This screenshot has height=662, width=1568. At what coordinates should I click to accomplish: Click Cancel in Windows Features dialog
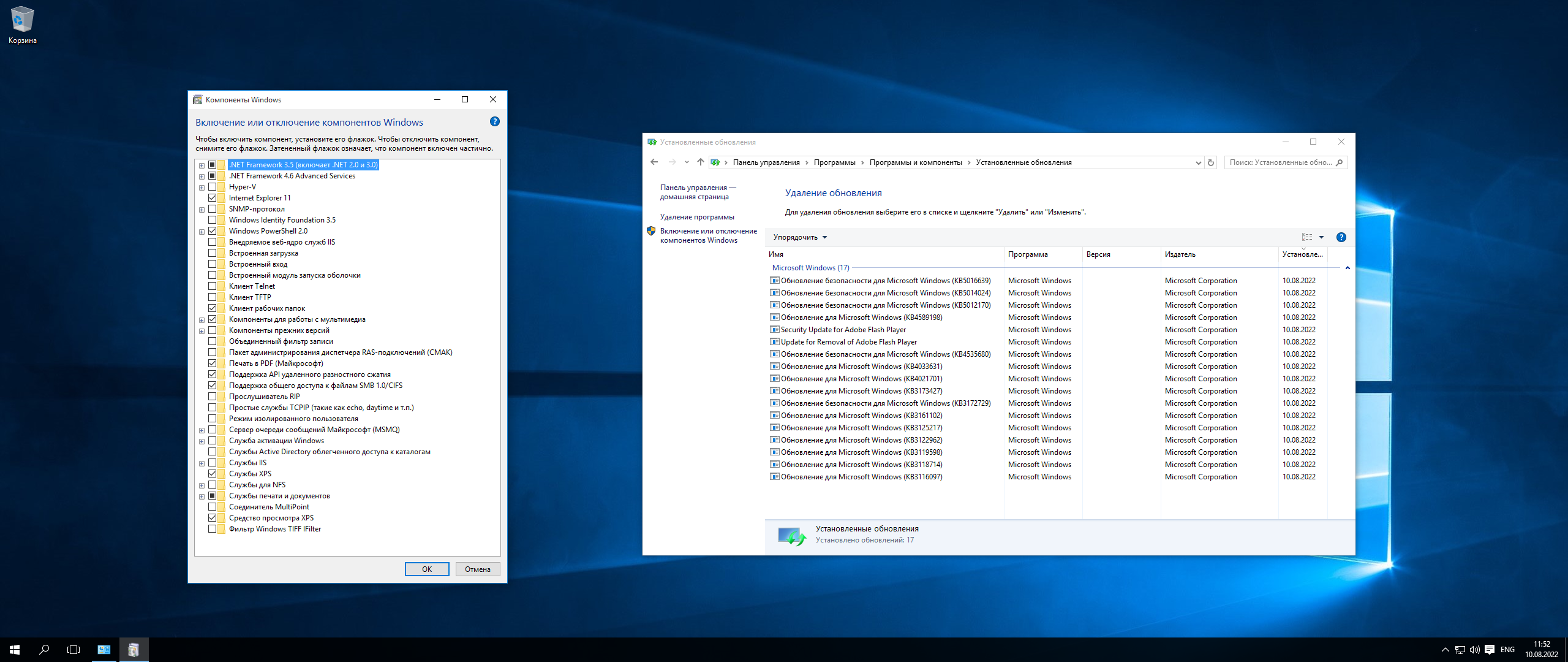pyautogui.click(x=478, y=569)
